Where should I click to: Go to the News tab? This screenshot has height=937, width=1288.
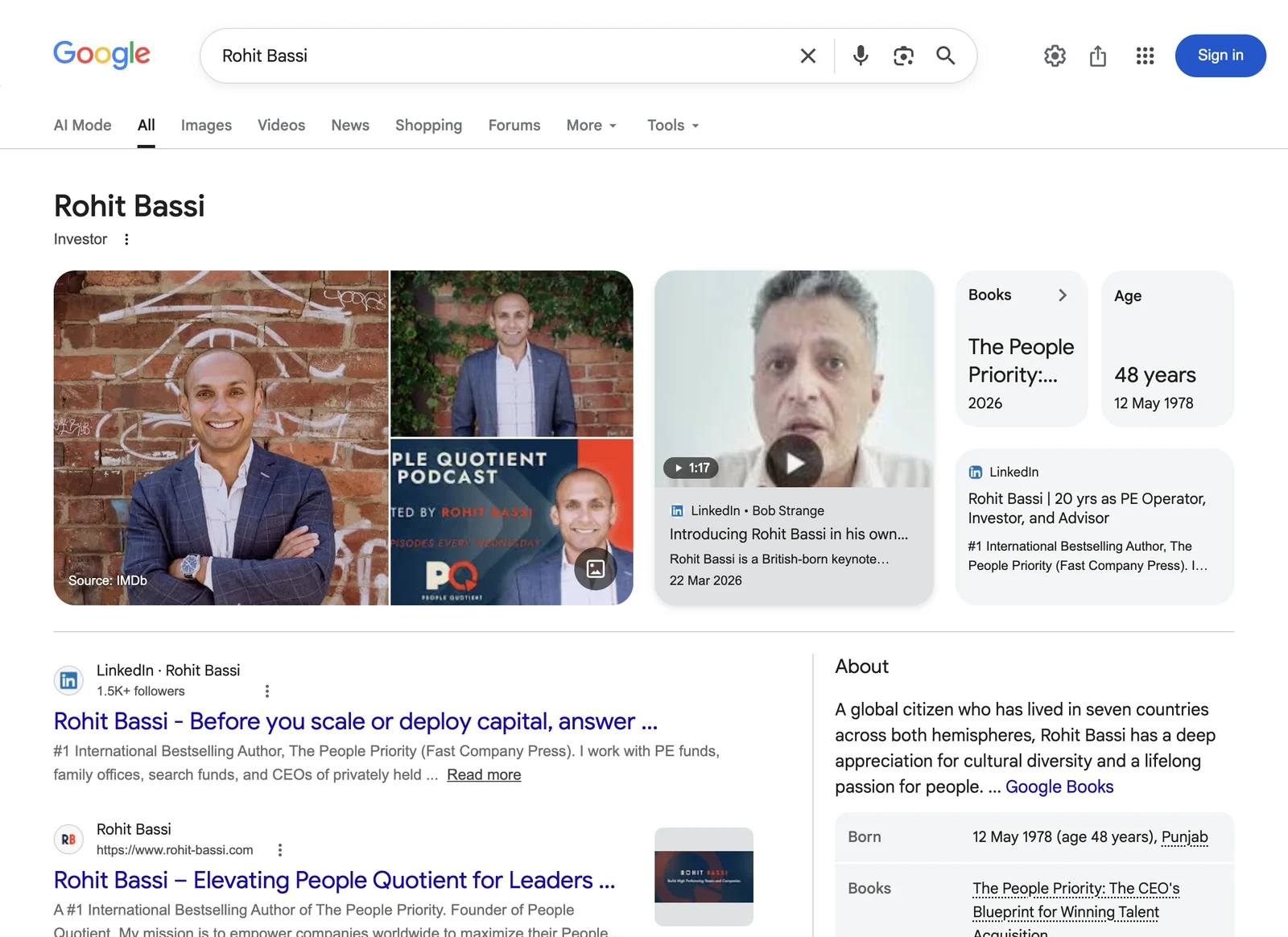point(350,125)
